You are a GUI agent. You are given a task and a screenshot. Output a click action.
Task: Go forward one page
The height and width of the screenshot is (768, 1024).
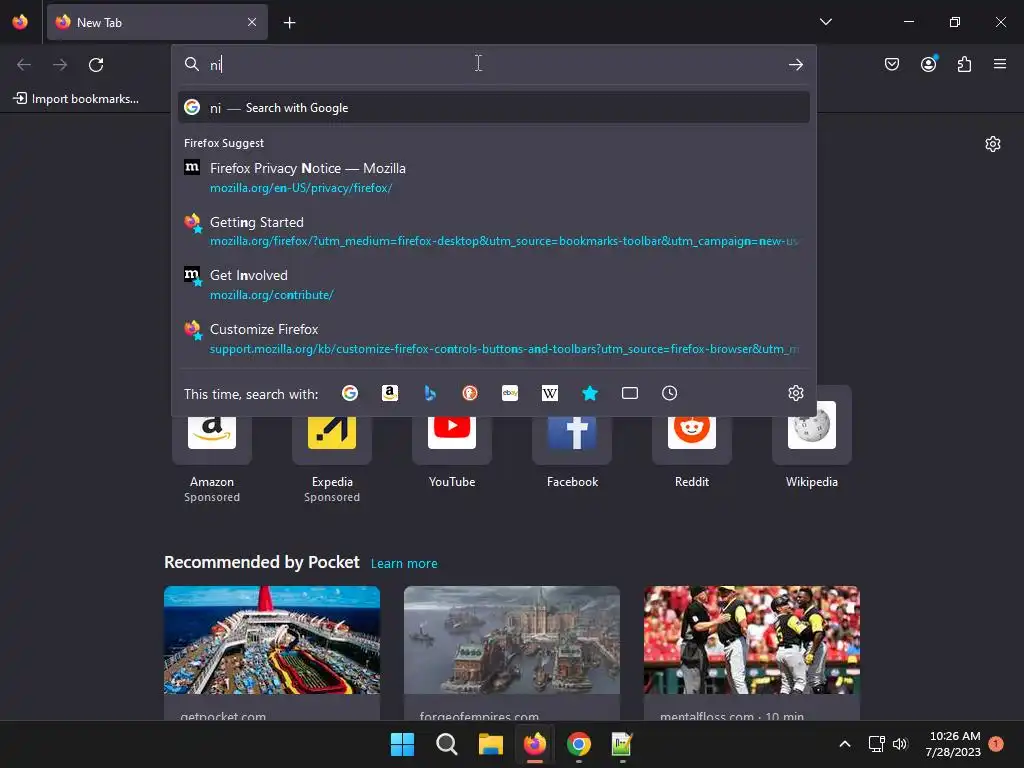[x=60, y=64]
